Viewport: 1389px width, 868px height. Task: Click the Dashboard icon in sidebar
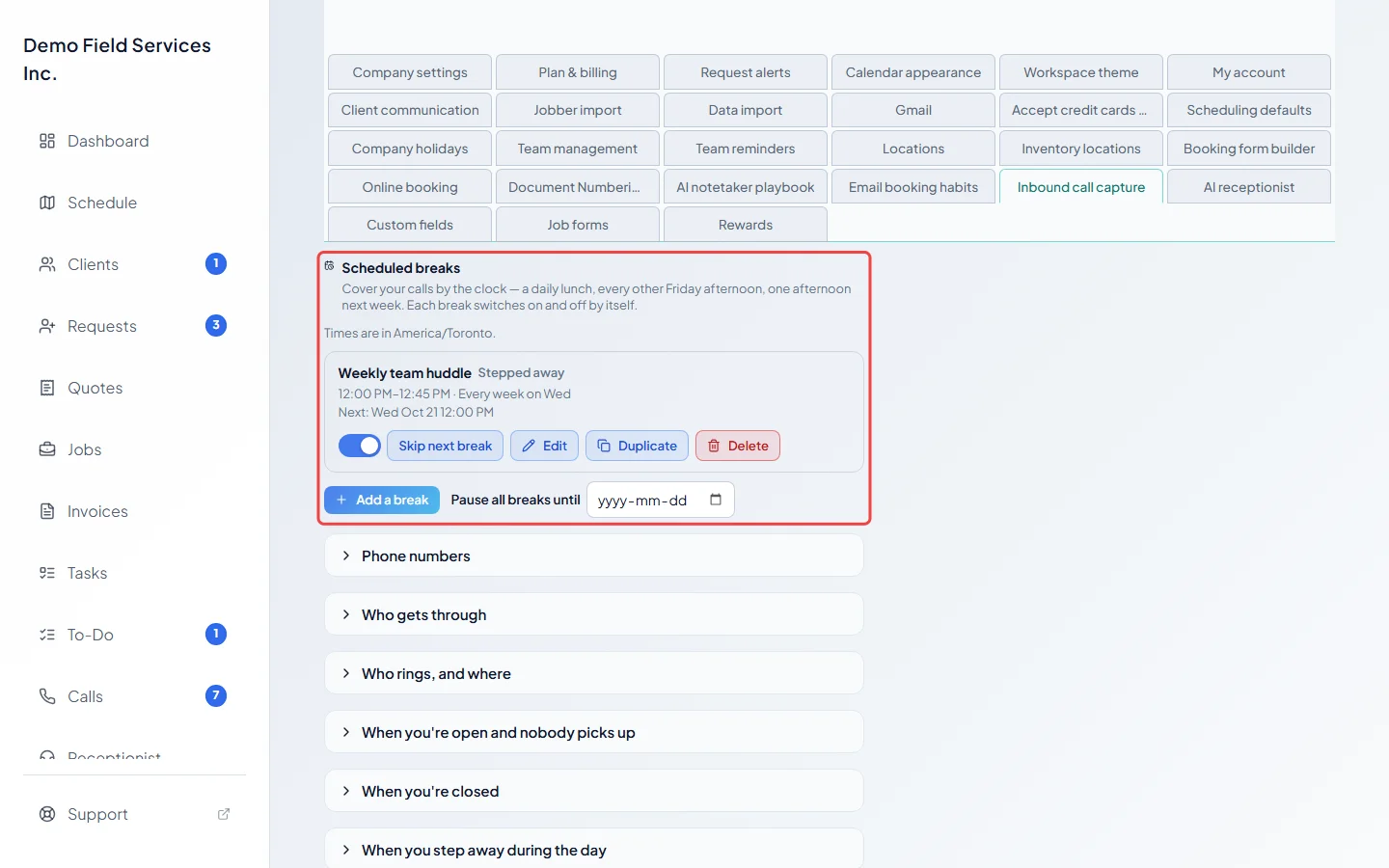47,141
